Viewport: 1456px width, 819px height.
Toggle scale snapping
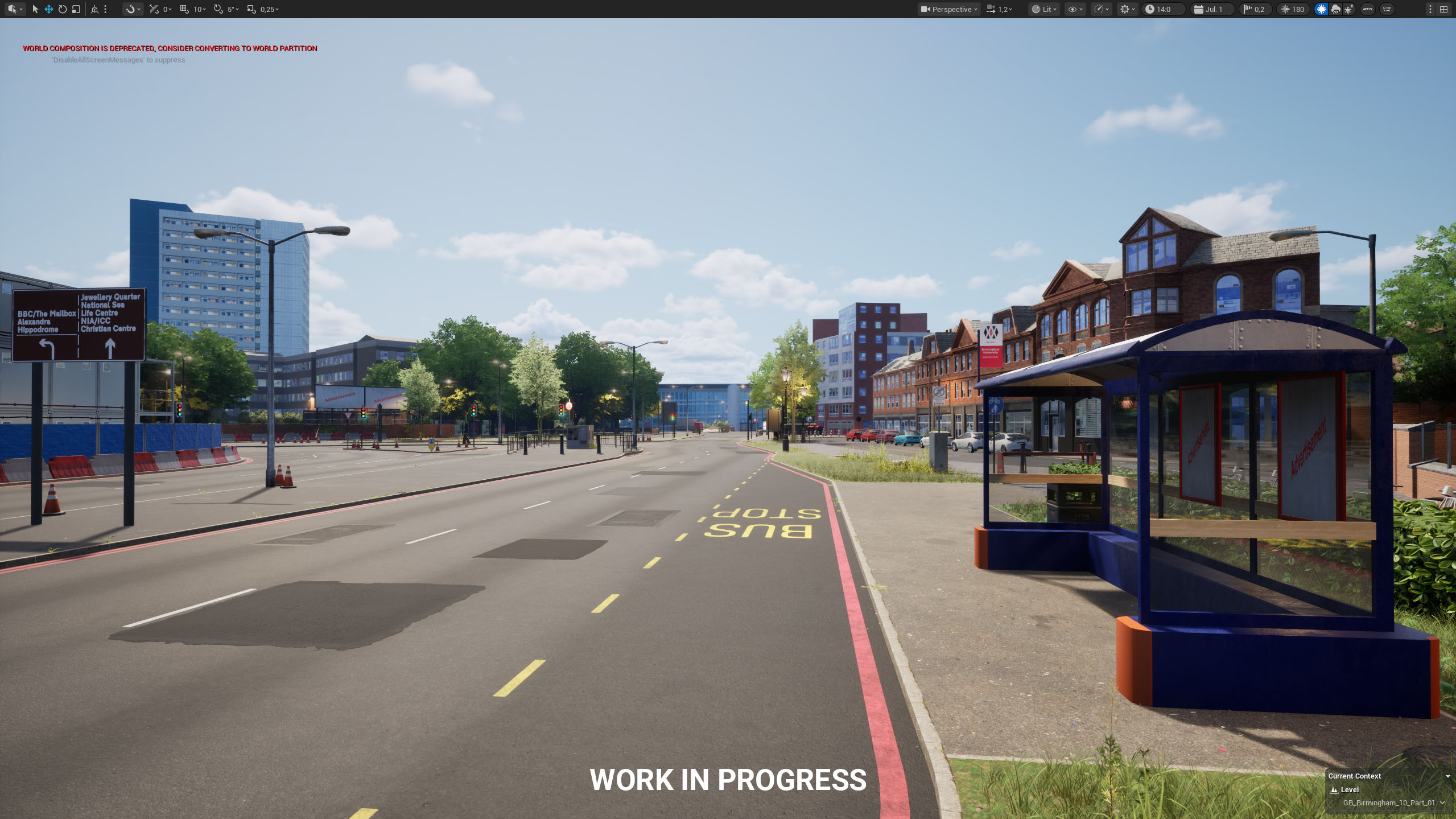coord(251,9)
